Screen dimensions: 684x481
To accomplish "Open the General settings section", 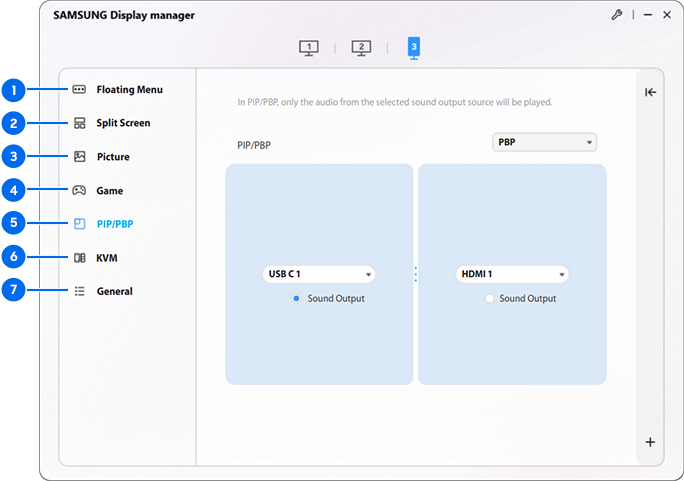I will tap(114, 292).
